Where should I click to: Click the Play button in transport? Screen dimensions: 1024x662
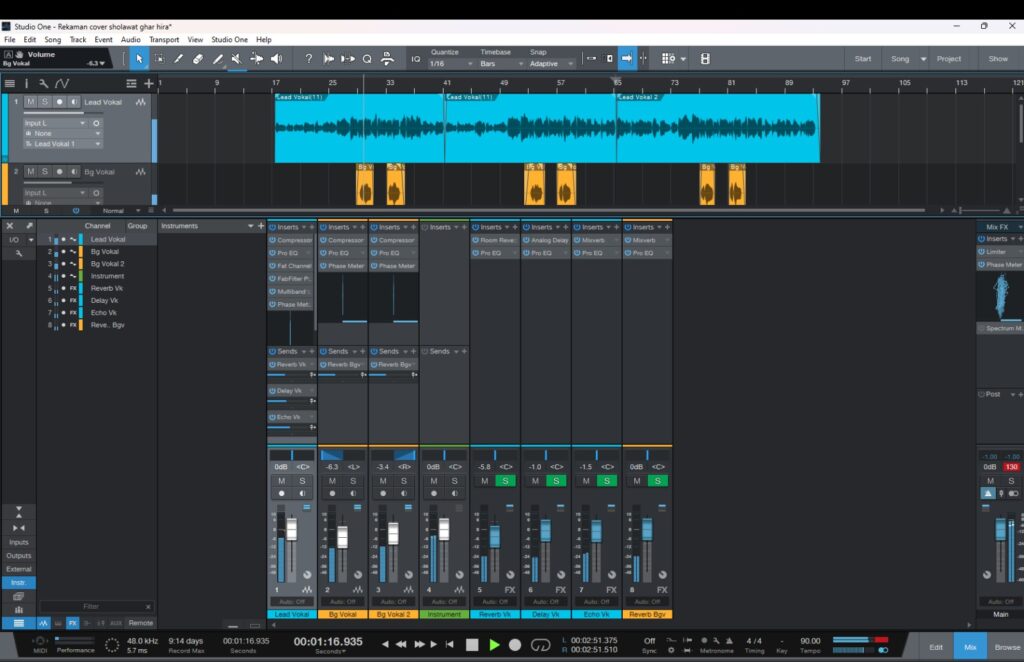point(494,645)
